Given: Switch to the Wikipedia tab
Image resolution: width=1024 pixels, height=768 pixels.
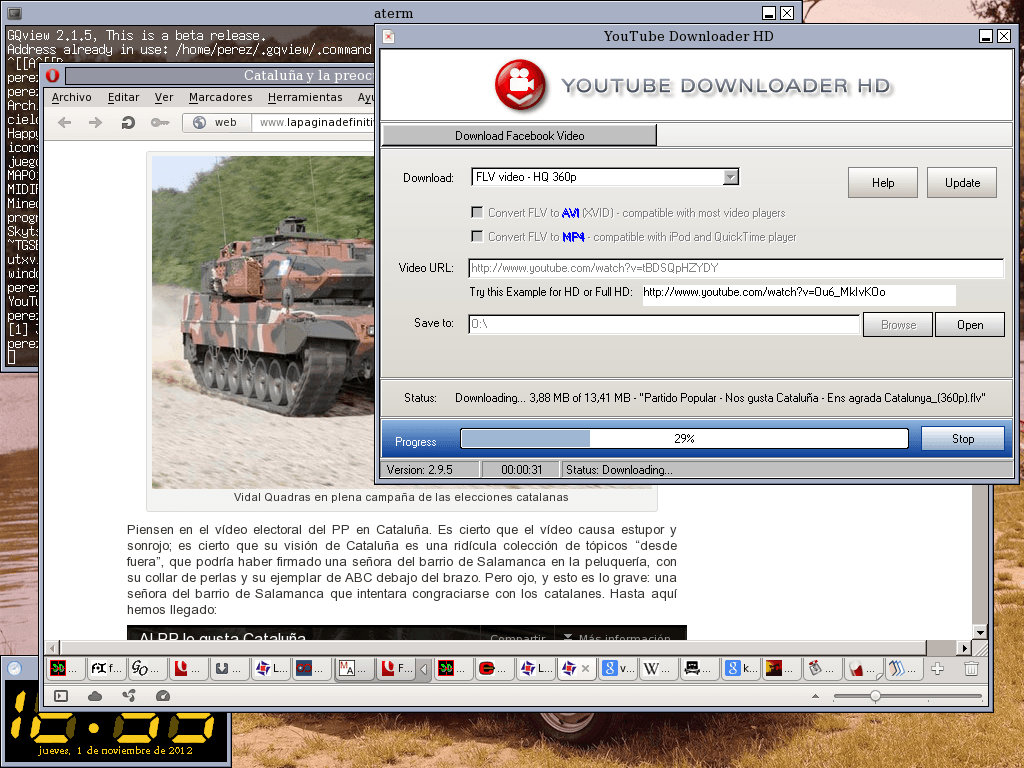Looking at the screenshot, I should [658, 669].
